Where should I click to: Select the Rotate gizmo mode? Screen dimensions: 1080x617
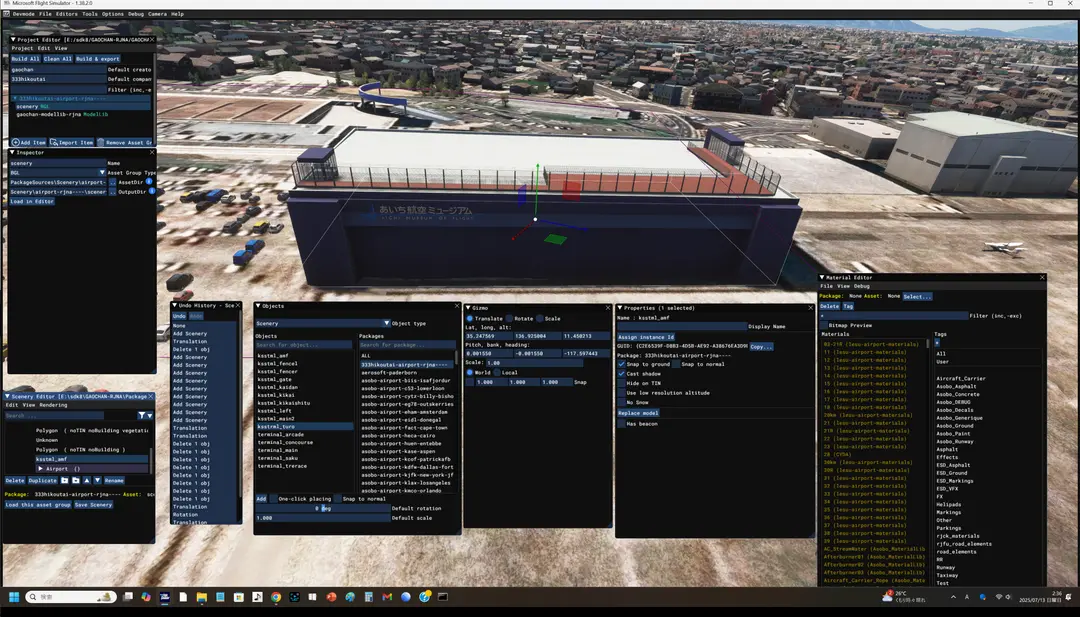[510, 319]
